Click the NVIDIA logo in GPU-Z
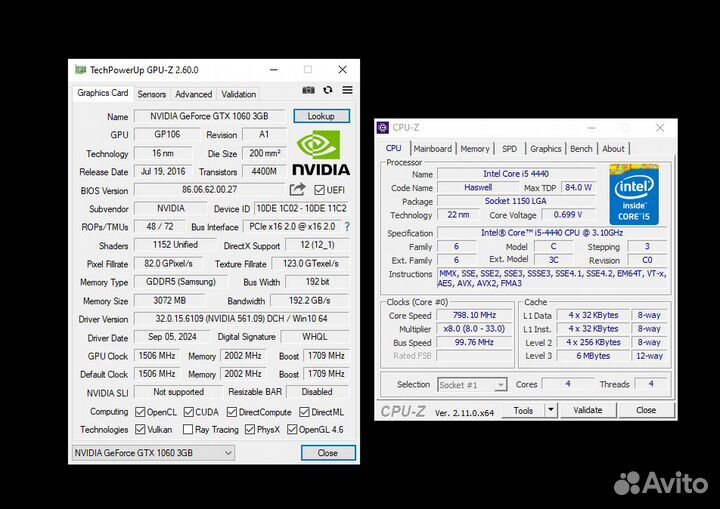This screenshot has width=720, height=509. pyautogui.click(x=321, y=153)
